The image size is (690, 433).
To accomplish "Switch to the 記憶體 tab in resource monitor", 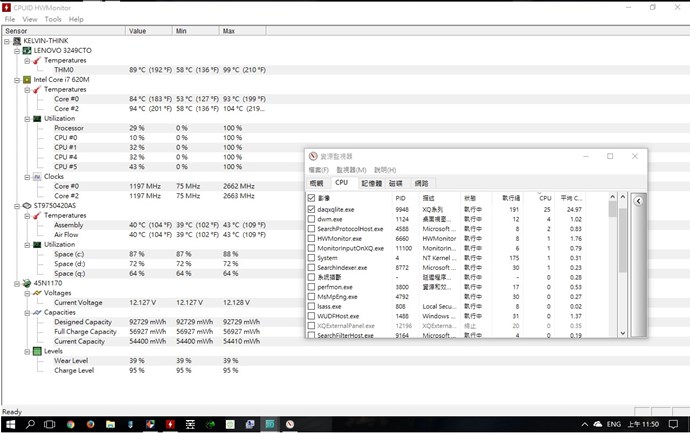I will coord(370,184).
